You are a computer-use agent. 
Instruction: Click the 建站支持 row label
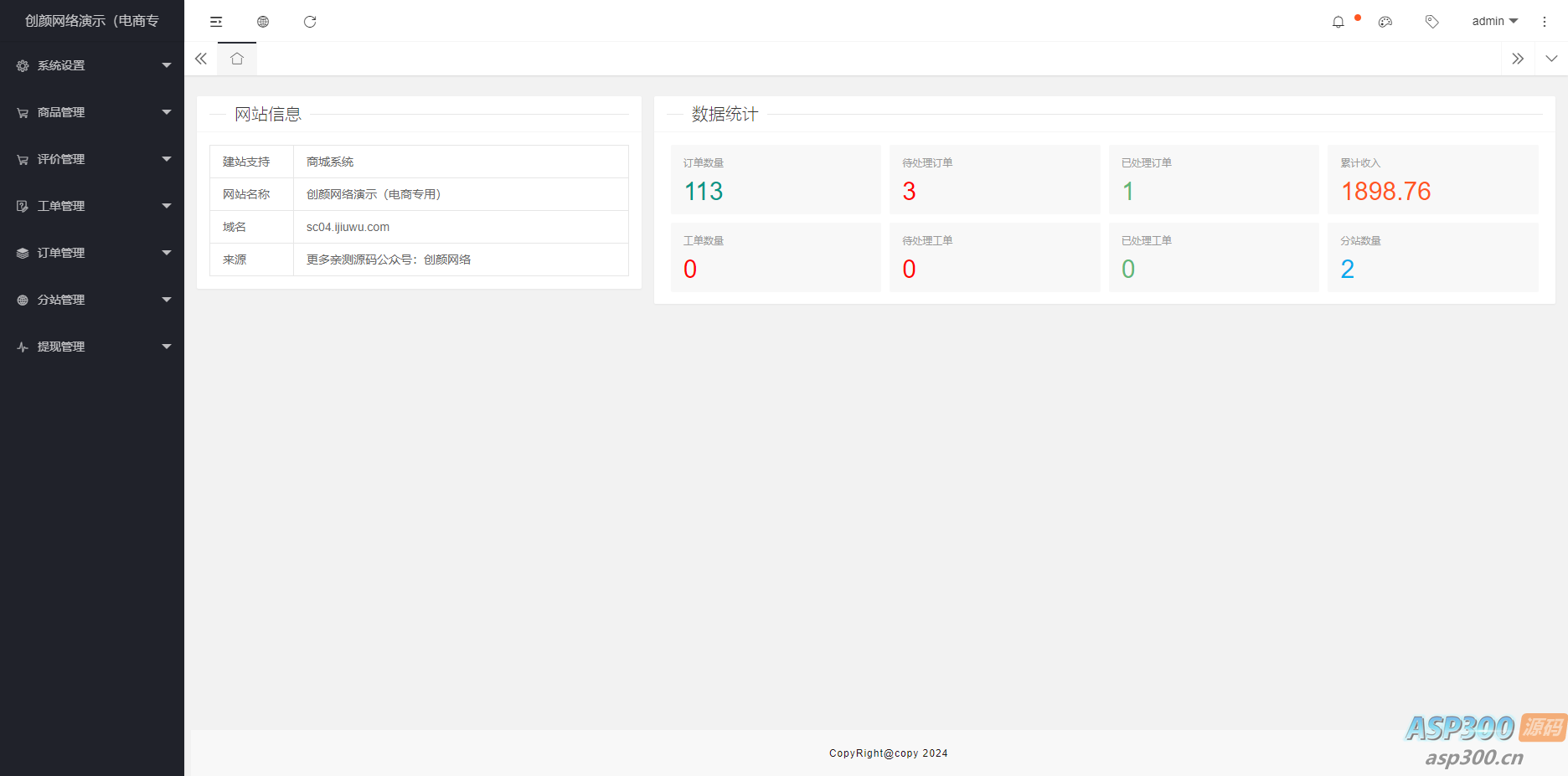[246, 162]
